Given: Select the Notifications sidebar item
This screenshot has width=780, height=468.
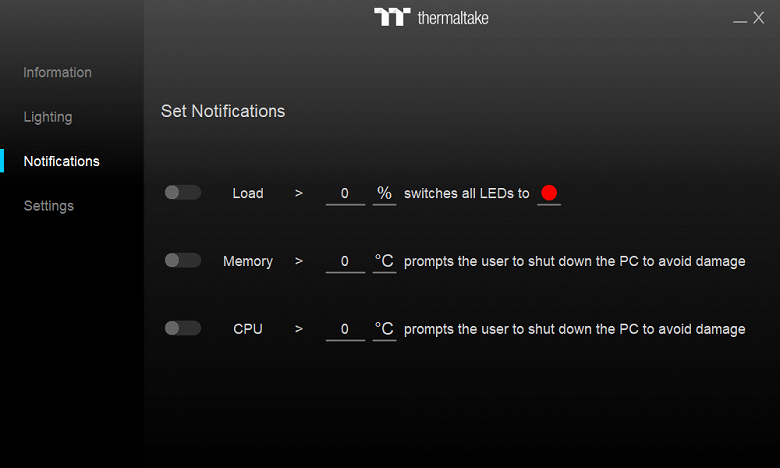Looking at the screenshot, I should (x=61, y=161).
